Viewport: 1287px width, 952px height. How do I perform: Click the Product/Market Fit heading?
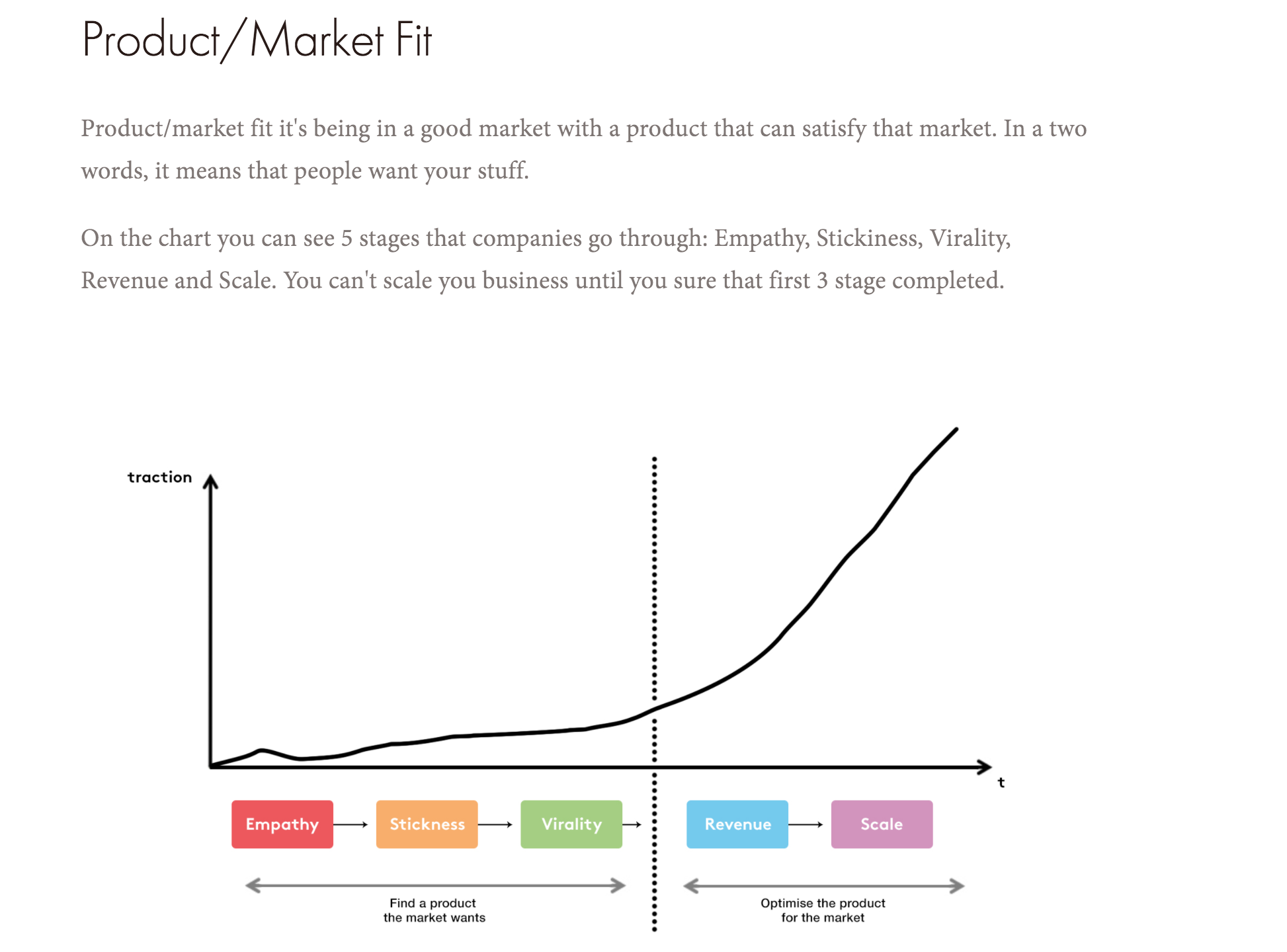pyautogui.click(x=257, y=40)
